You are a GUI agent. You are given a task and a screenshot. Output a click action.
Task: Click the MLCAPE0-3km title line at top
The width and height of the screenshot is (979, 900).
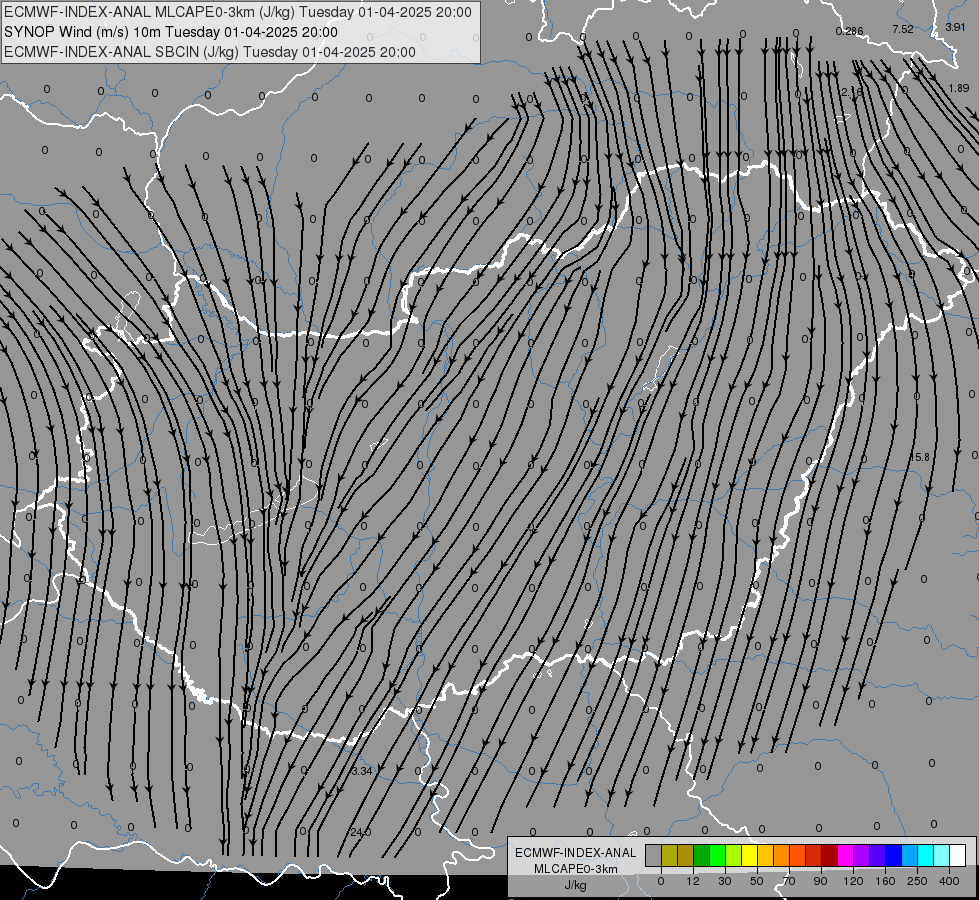(238, 12)
